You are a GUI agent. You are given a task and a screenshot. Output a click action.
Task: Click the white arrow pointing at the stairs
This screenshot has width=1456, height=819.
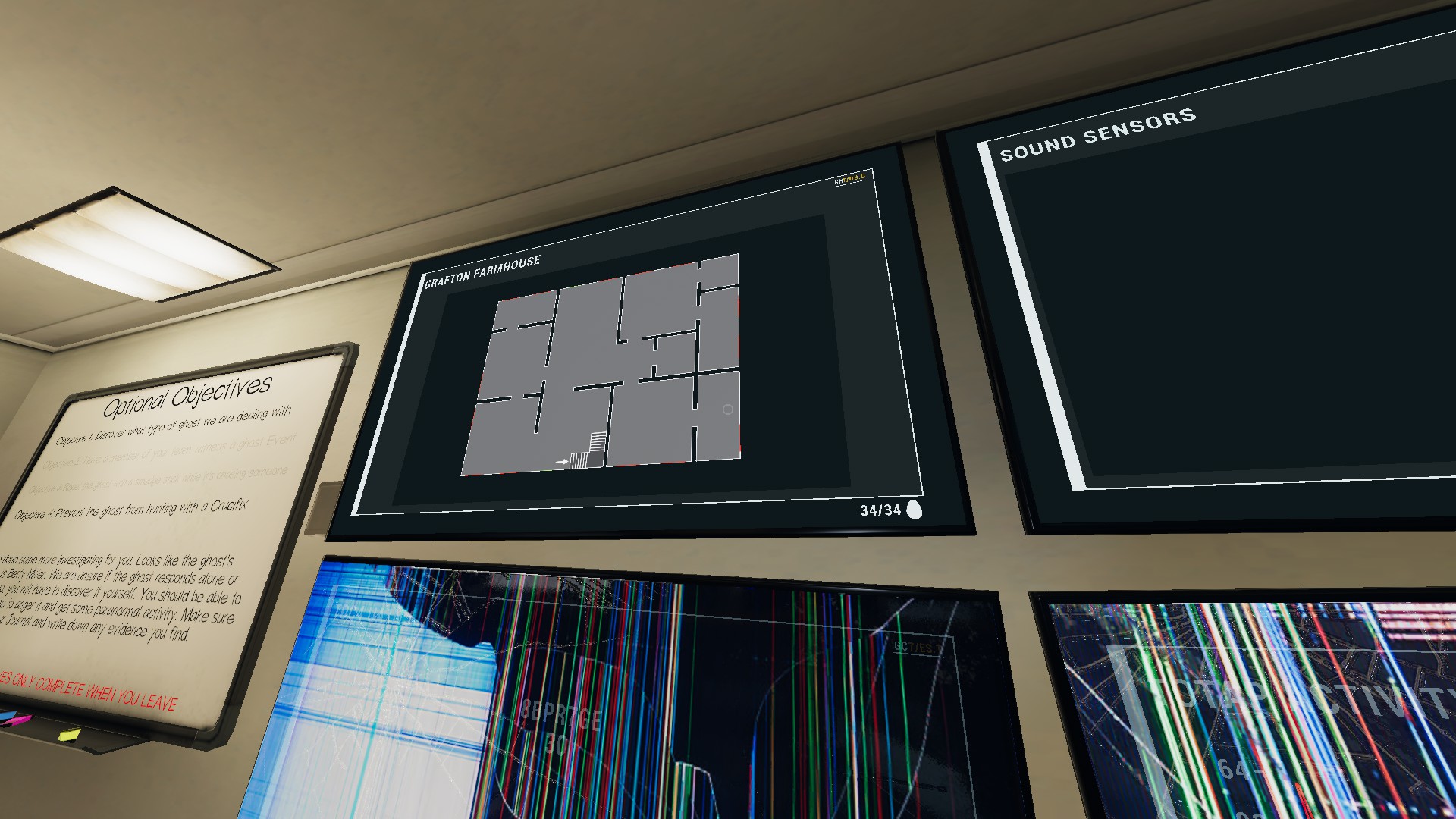pos(561,461)
